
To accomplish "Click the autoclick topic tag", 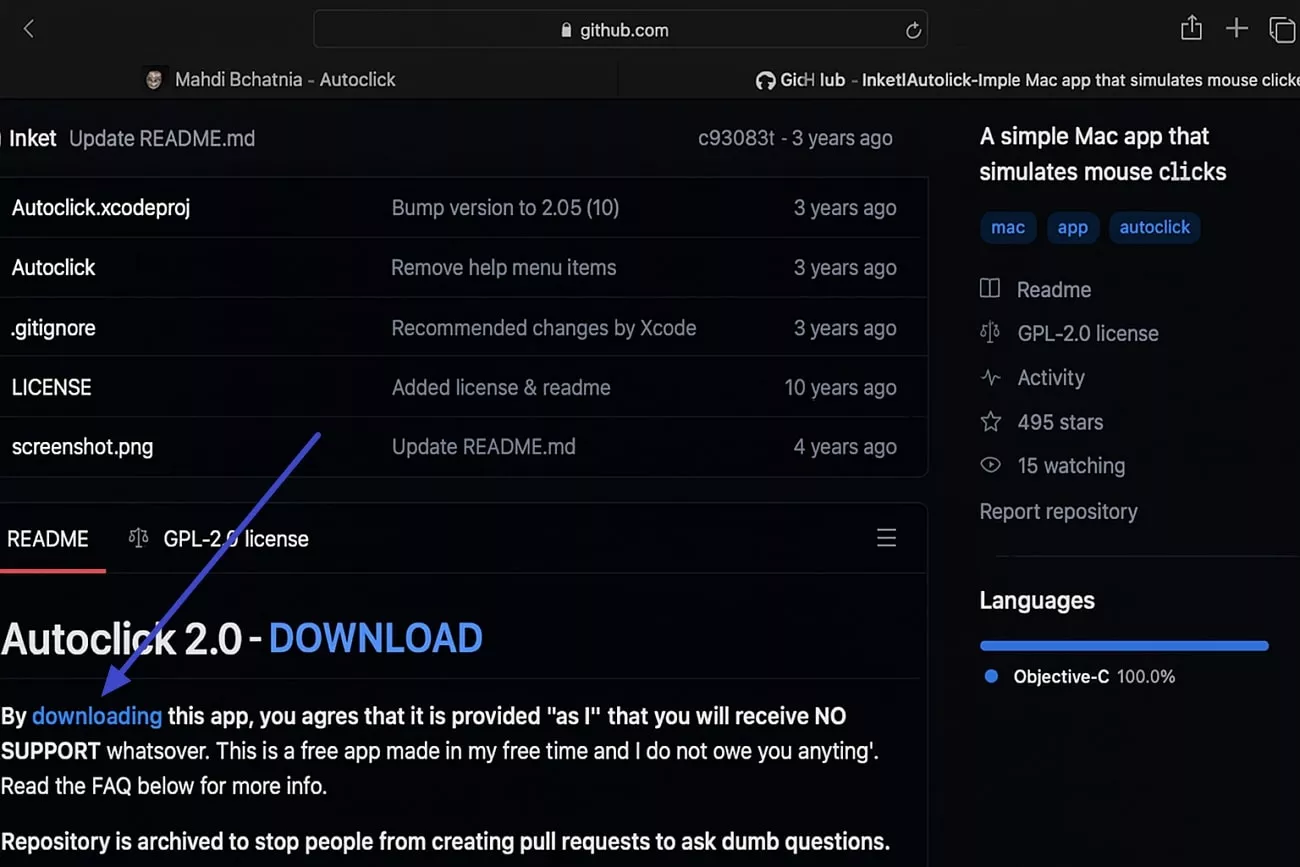I will tap(1155, 227).
